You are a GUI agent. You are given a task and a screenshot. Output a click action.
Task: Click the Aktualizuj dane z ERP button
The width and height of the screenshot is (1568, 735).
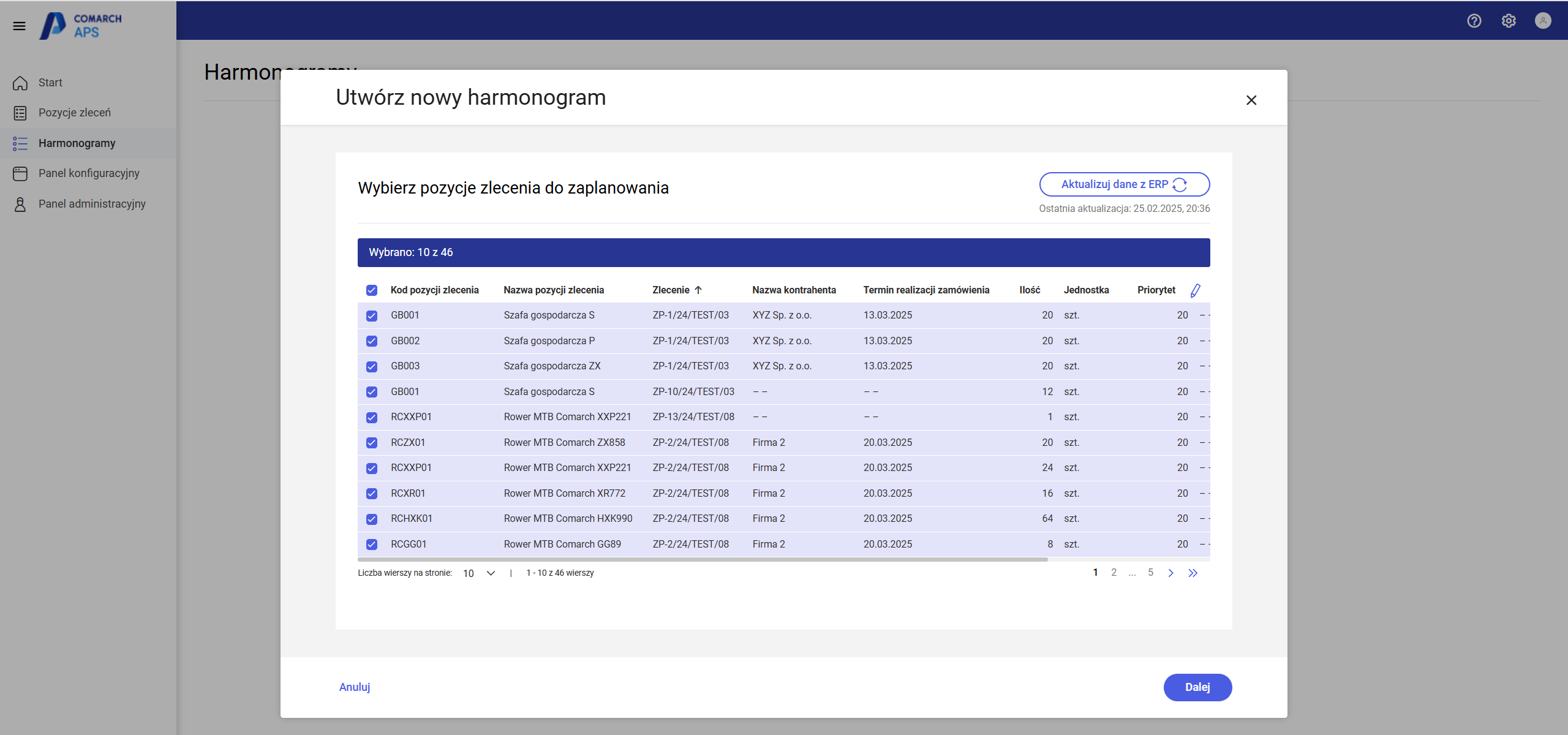pyautogui.click(x=1124, y=184)
